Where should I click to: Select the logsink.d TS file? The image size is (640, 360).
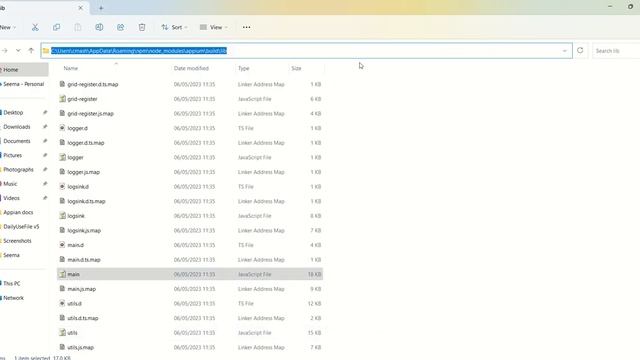click(x=190, y=187)
